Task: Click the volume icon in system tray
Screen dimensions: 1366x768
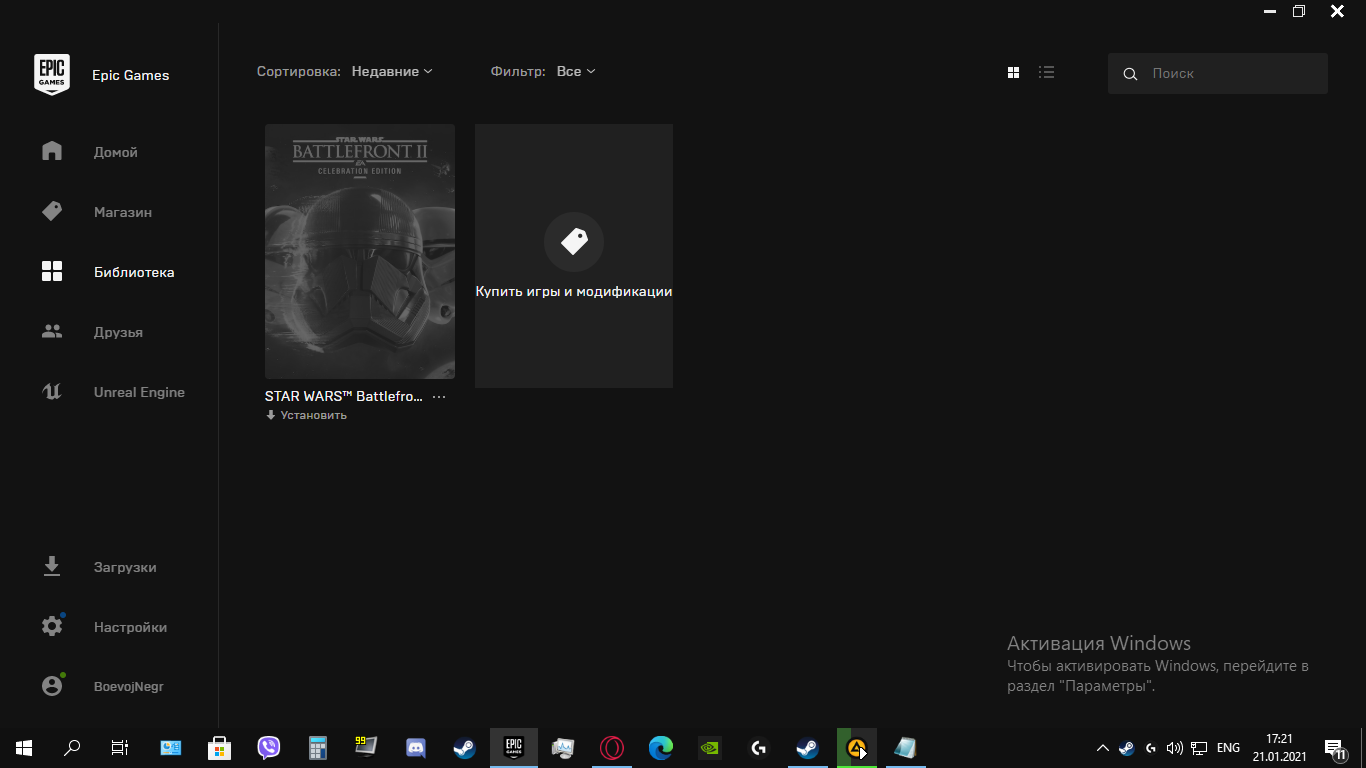Action: [1175, 748]
